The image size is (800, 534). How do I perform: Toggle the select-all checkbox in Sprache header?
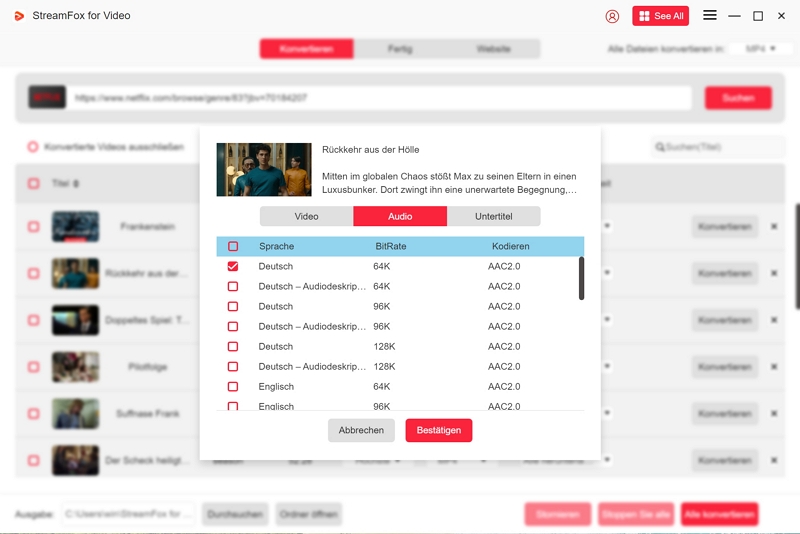[x=233, y=246]
